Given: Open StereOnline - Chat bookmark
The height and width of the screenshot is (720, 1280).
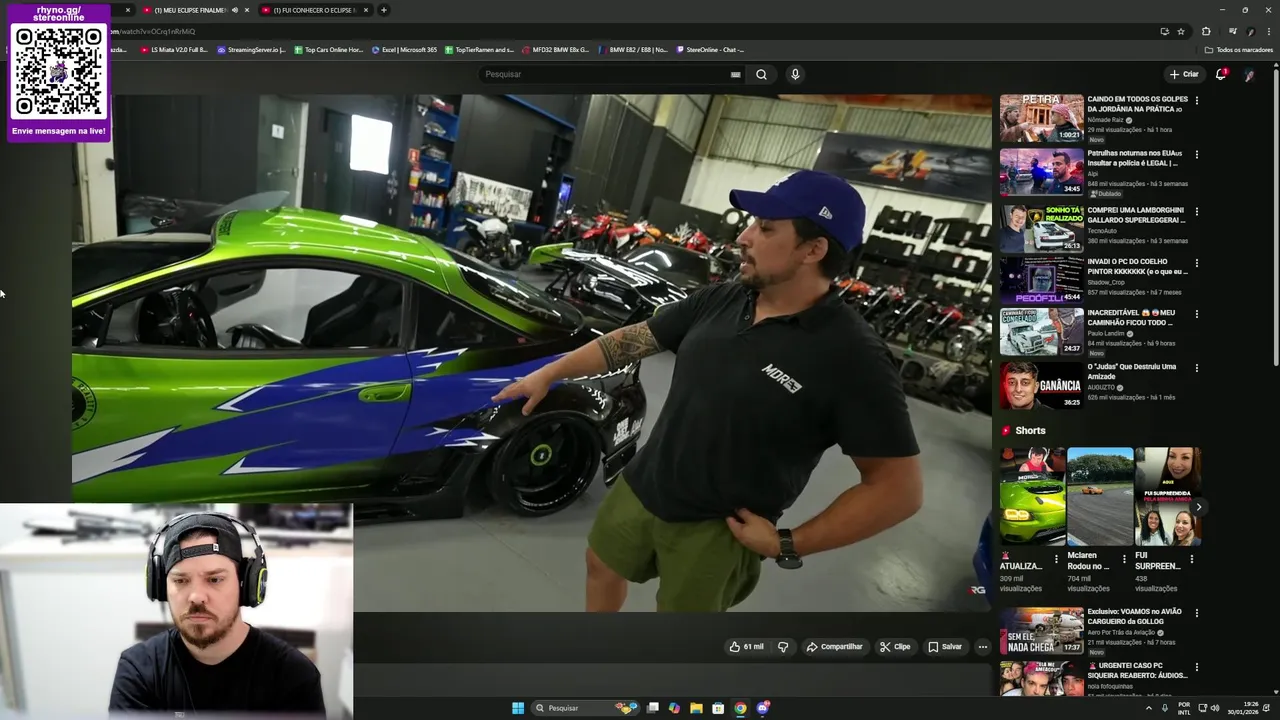Looking at the screenshot, I should click(710, 49).
